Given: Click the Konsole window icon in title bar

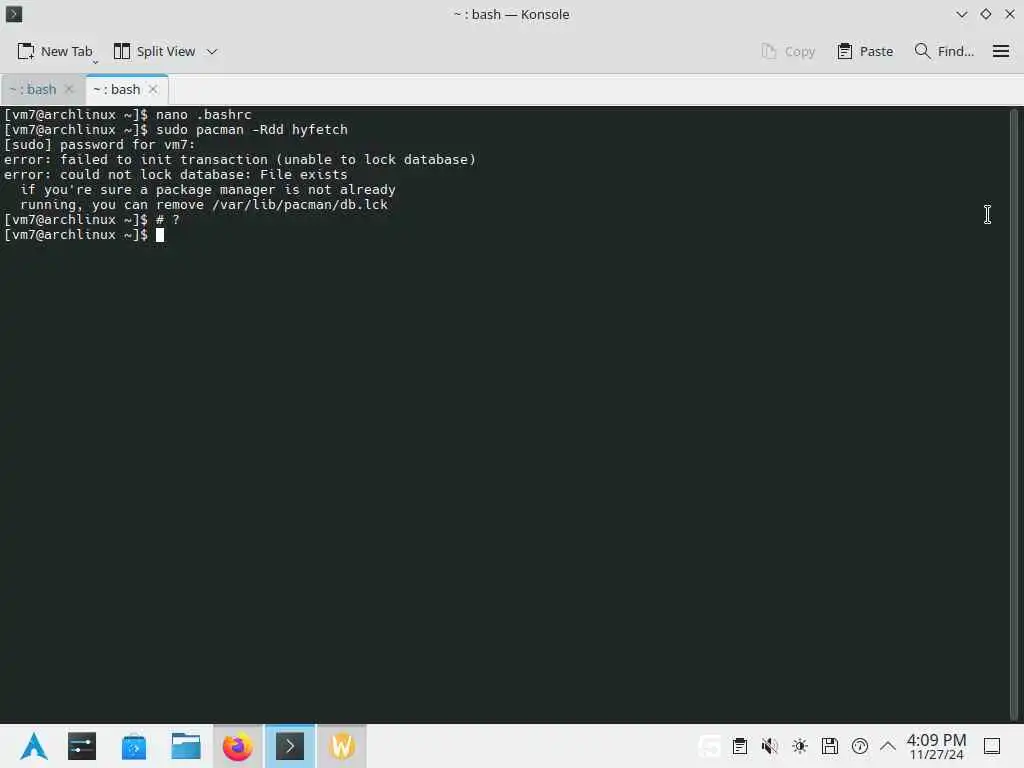Looking at the screenshot, I should 14,14.
